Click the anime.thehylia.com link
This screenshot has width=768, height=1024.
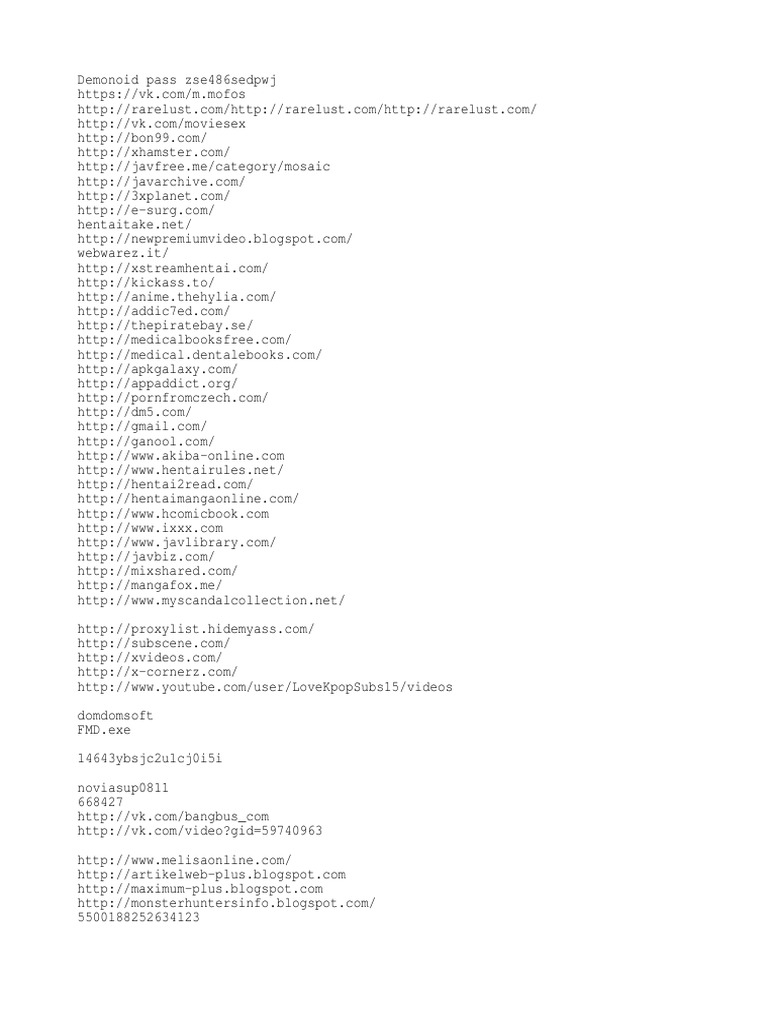(x=176, y=296)
